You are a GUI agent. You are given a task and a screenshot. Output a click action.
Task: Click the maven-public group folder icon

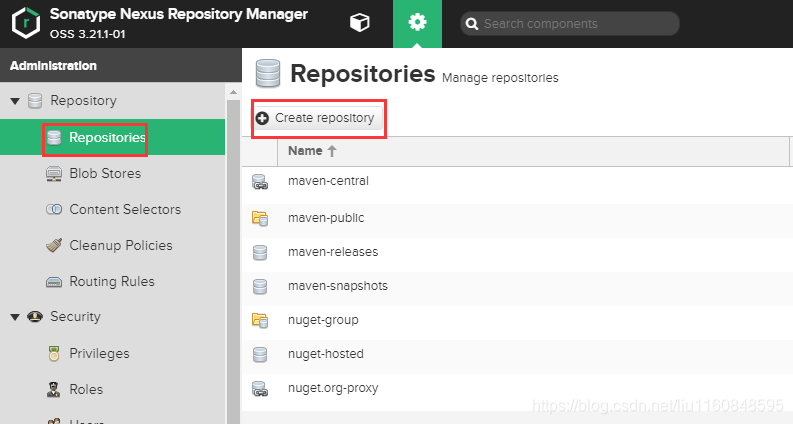pos(260,218)
